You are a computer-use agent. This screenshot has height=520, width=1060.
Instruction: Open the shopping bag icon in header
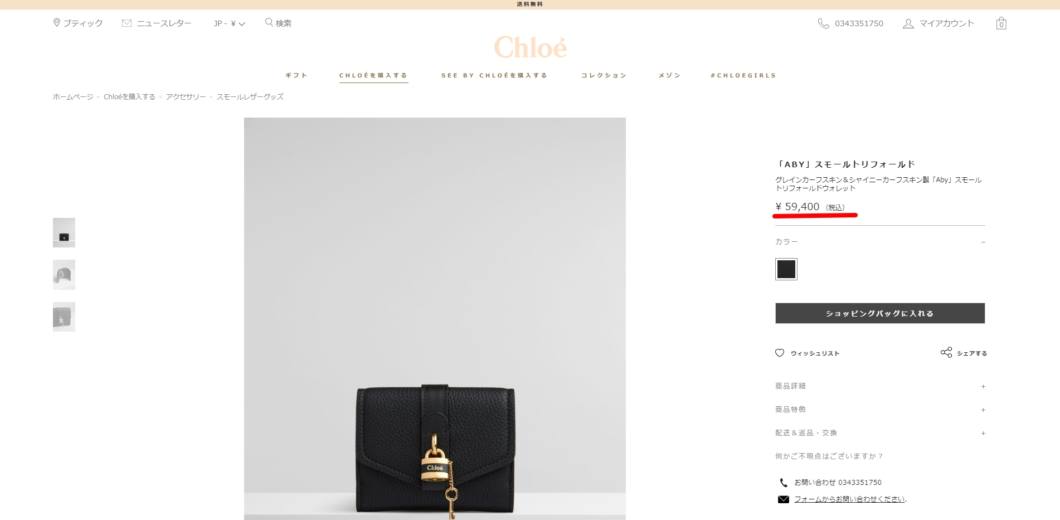[1001, 24]
